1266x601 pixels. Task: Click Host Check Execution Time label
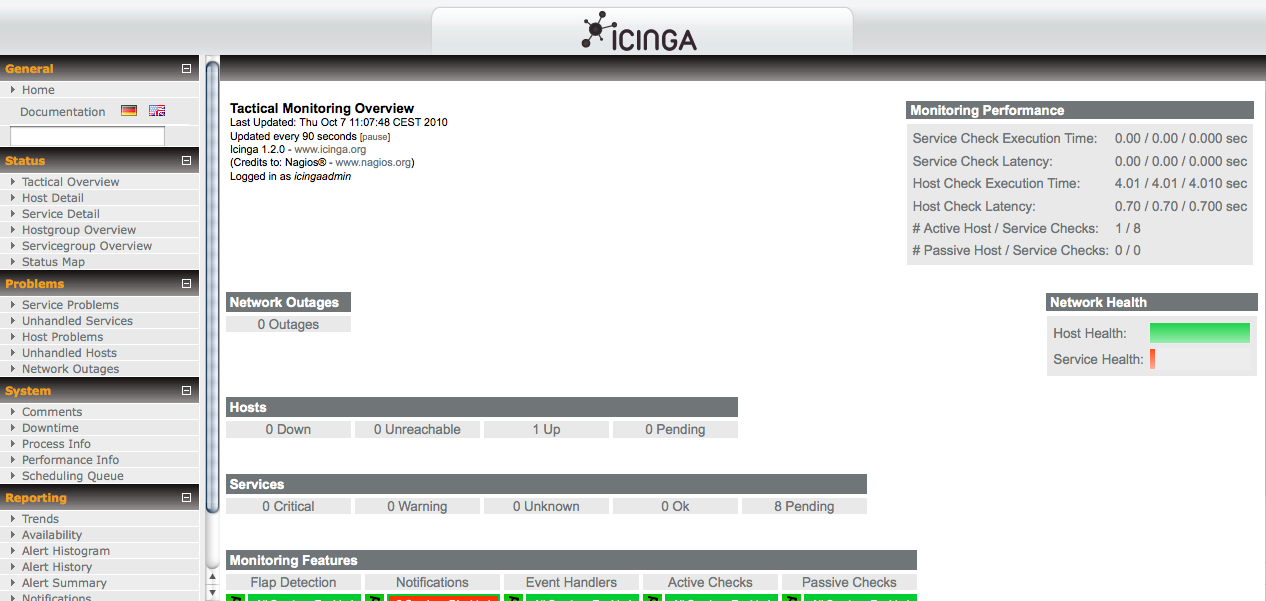[996, 184]
